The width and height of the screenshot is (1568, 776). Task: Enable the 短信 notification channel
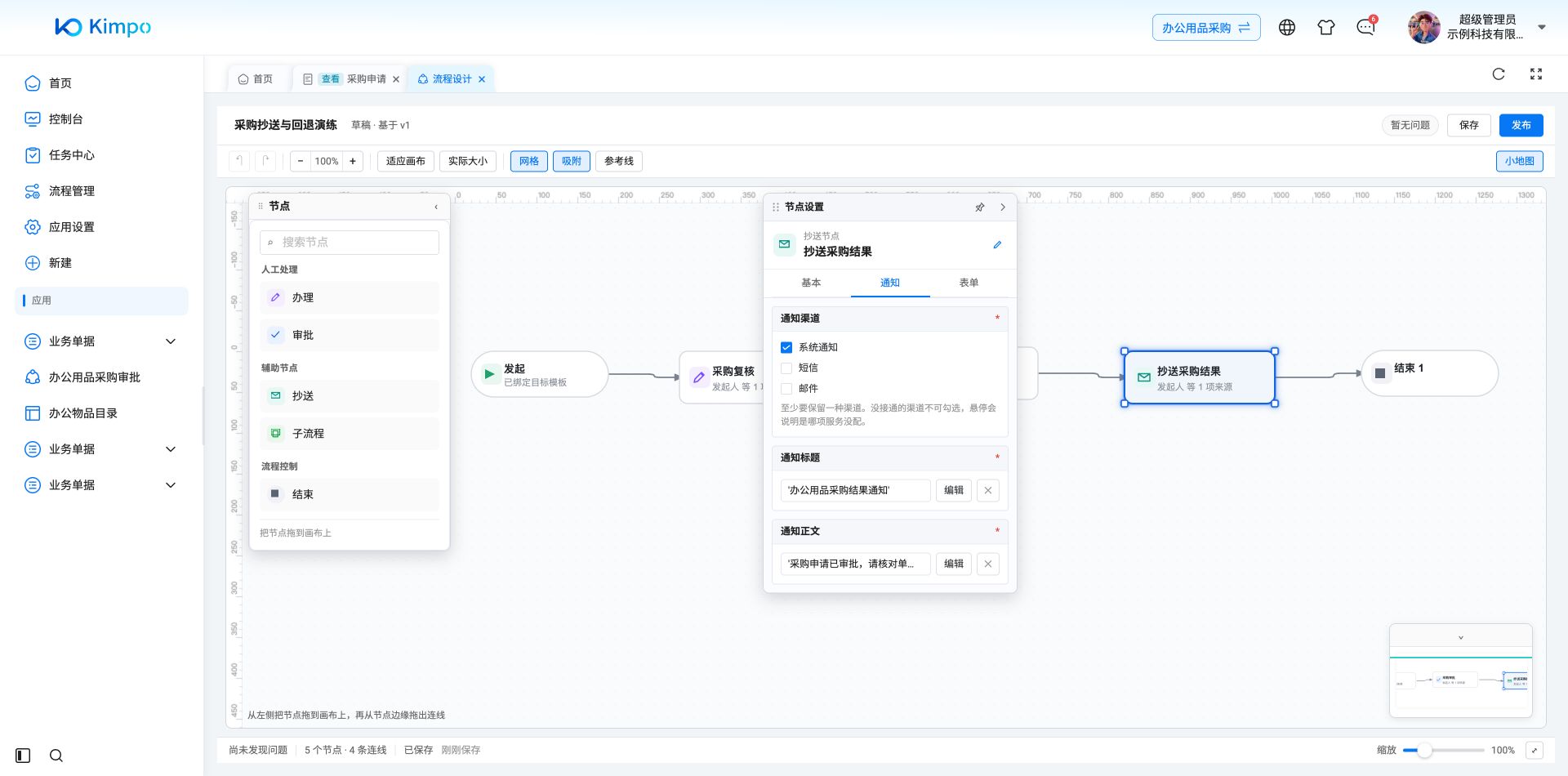pos(786,368)
